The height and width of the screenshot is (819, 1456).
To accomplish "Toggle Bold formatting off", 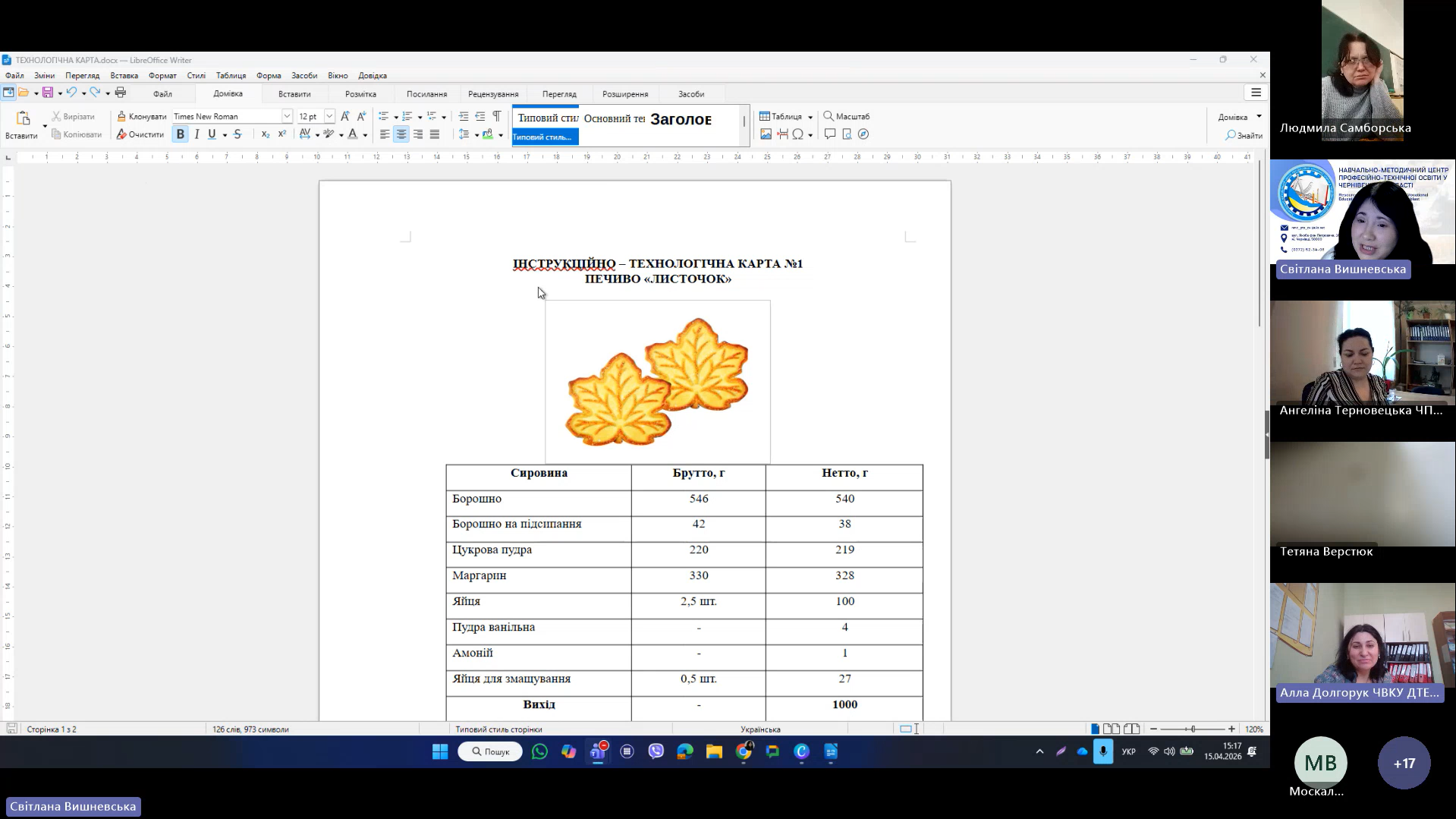I will point(180,134).
